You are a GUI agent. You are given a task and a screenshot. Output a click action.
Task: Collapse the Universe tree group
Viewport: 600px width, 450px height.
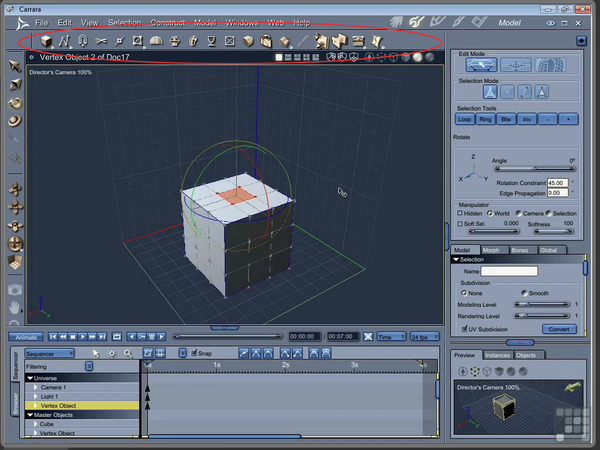pos(30,378)
